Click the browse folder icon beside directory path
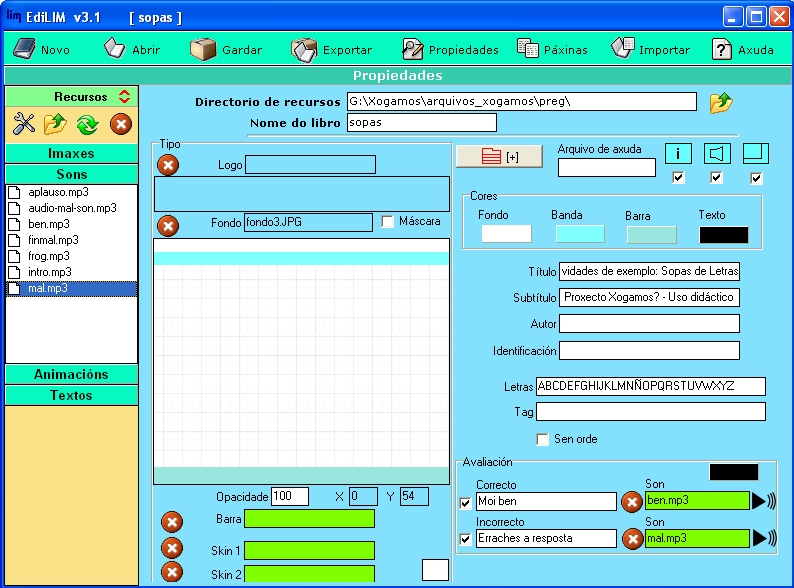Image resolution: width=794 pixels, height=588 pixels. [721, 102]
